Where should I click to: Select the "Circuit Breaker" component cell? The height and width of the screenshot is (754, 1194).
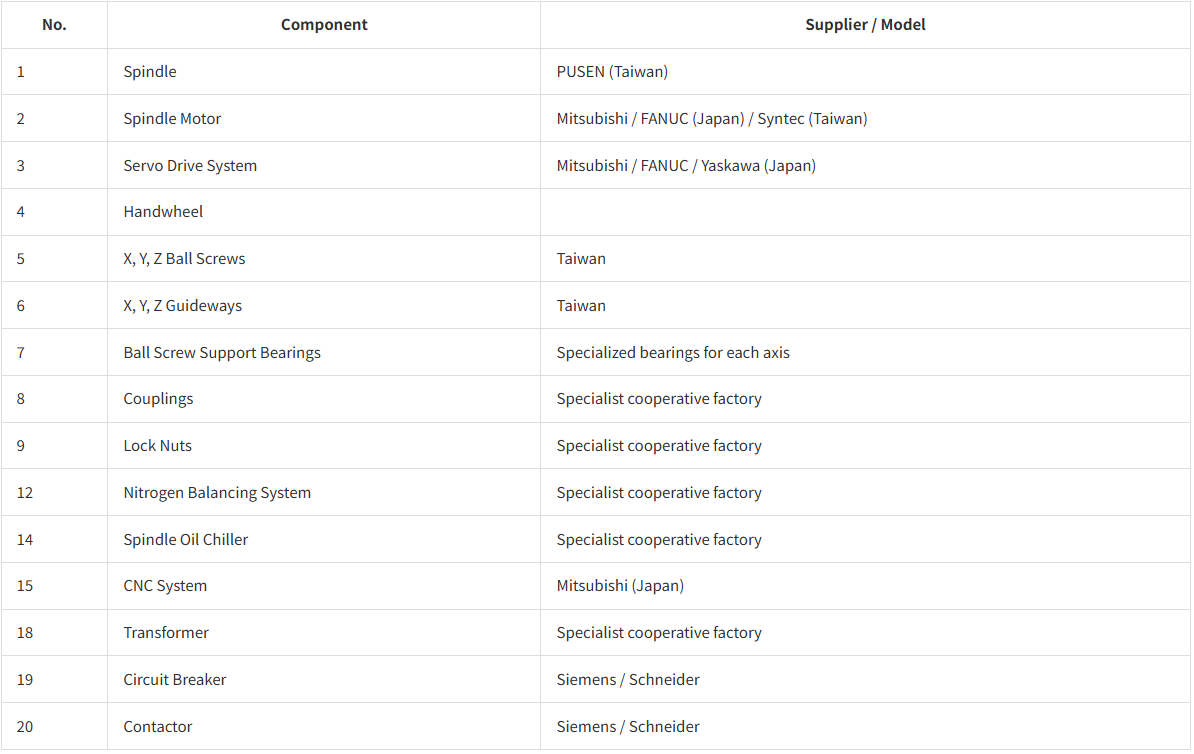[175, 680]
